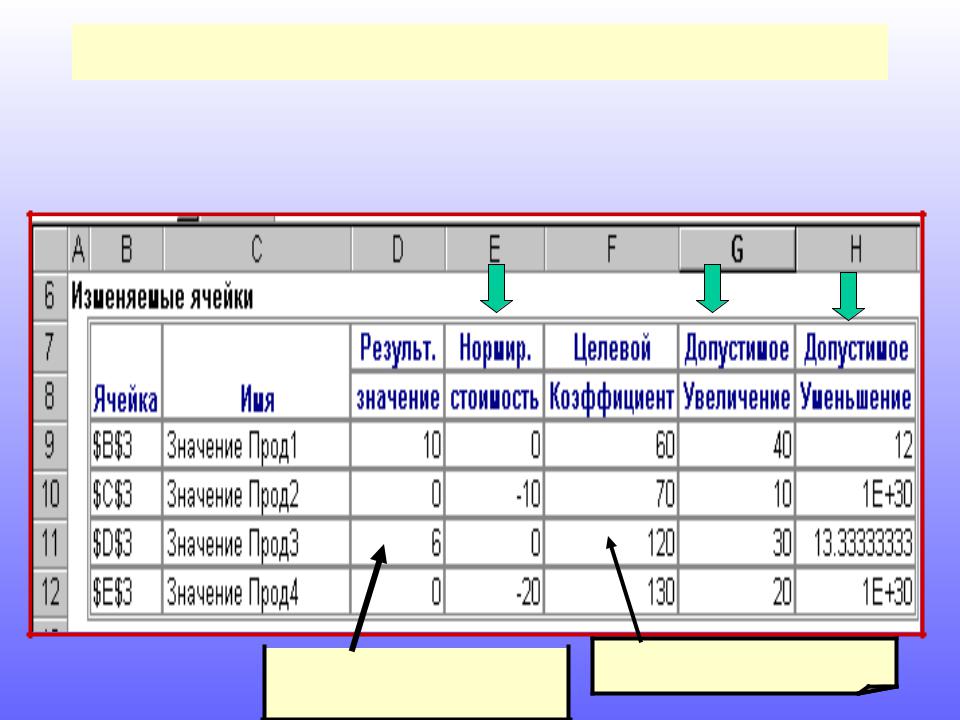
Task: Select the 13.33333333 cell
Action: click(x=855, y=543)
